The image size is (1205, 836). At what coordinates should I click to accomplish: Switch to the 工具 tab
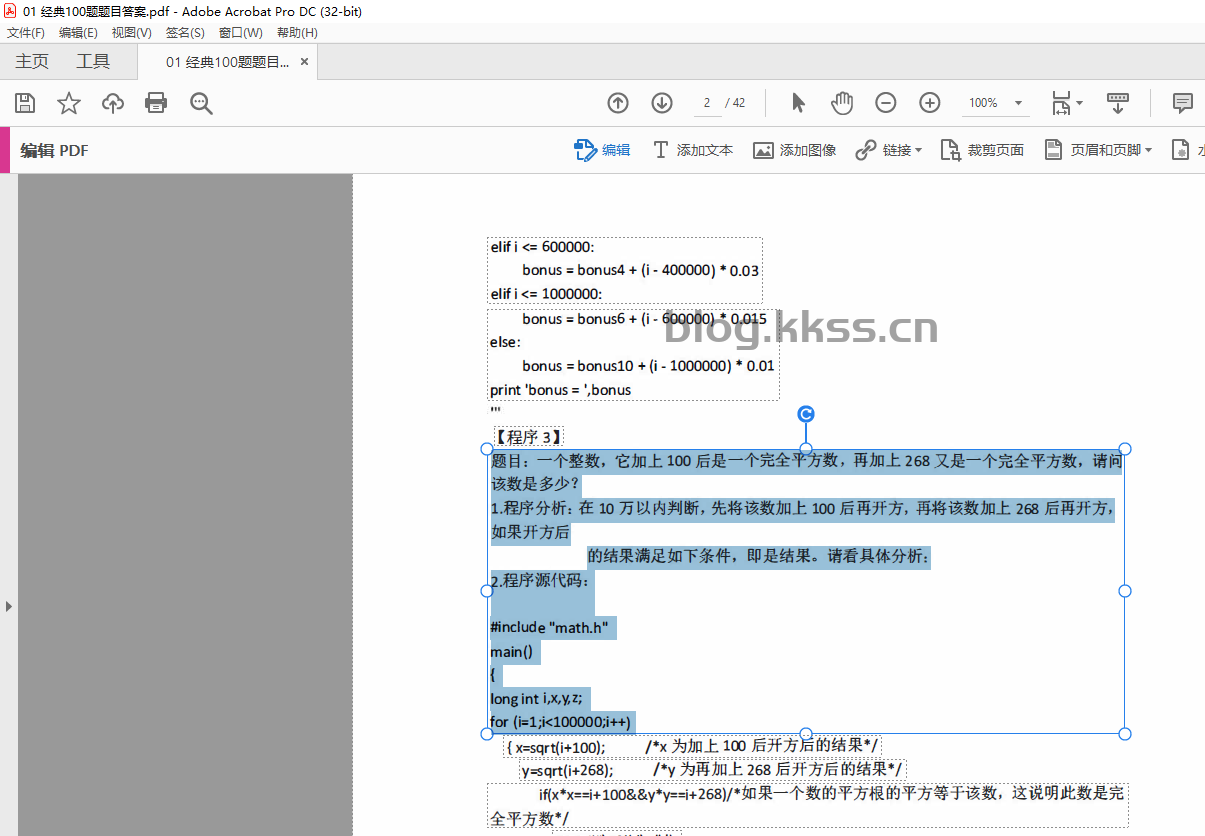(93, 62)
